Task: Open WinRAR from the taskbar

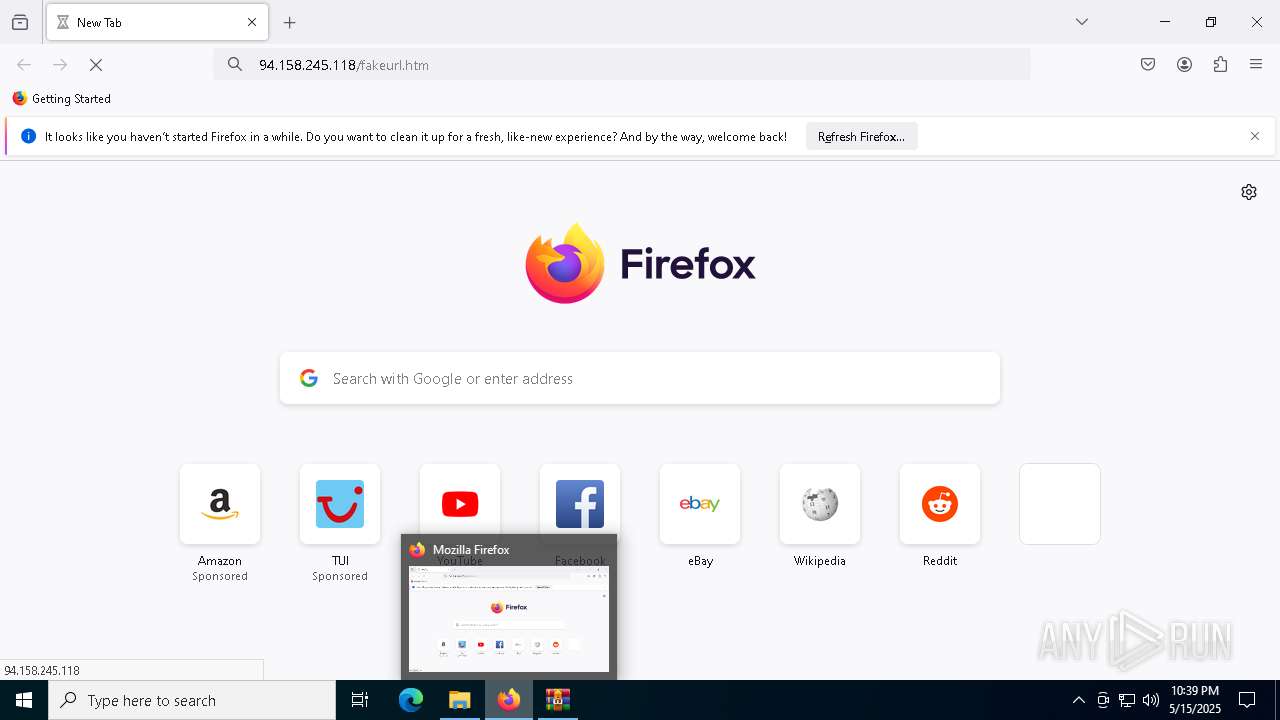Action: (558, 700)
